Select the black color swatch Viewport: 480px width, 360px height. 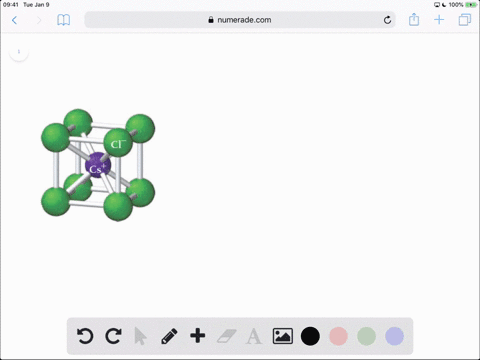pos(310,336)
